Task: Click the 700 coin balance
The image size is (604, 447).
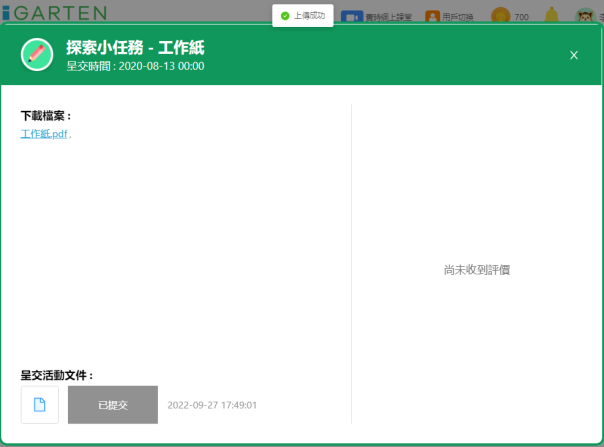Action: (521, 17)
